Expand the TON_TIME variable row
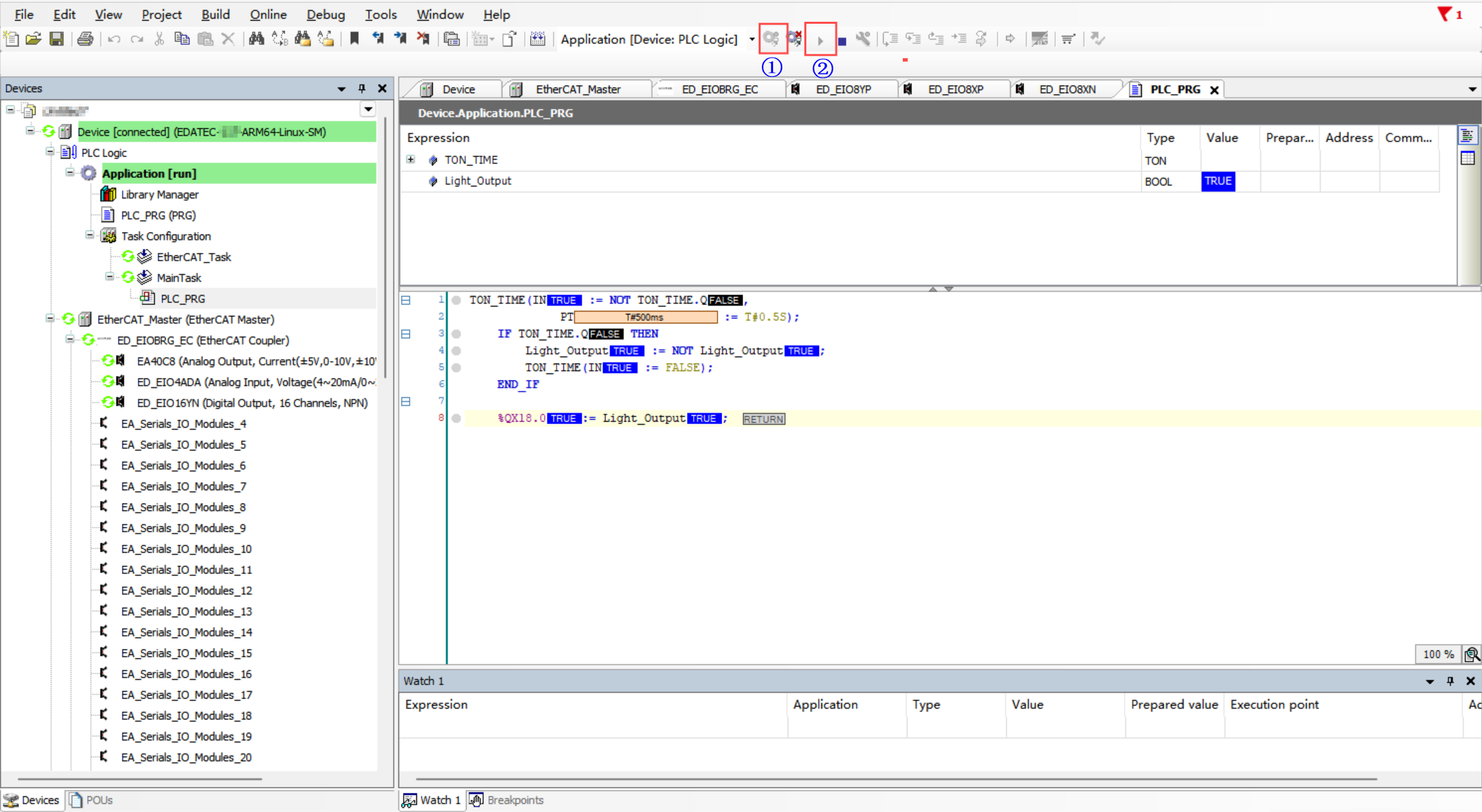The width and height of the screenshot is (1482, 812). 410,159
